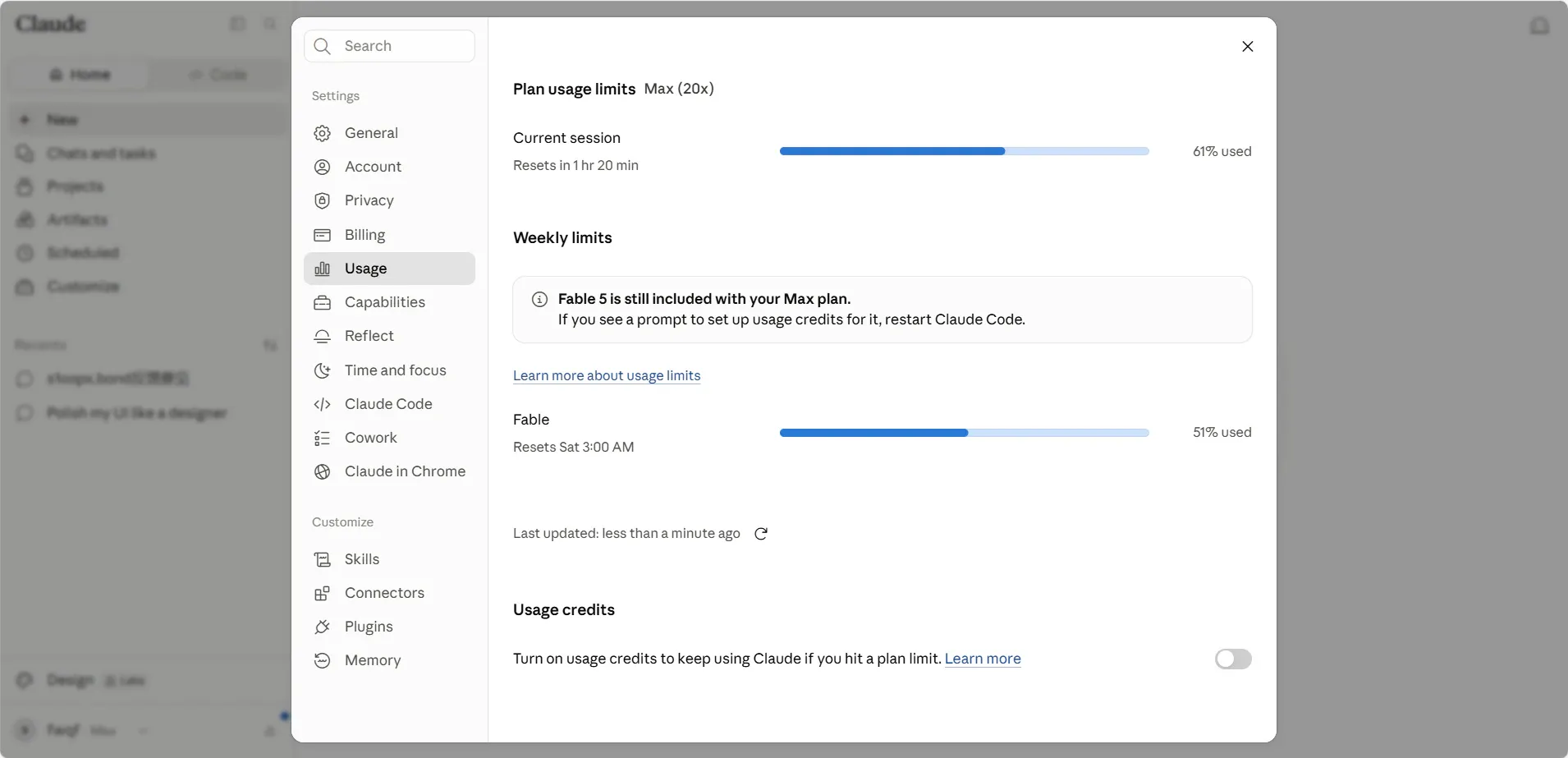1568x758 pixels.
Task: Click the 'Plan usage limits' heading
Action: [574, 89]
